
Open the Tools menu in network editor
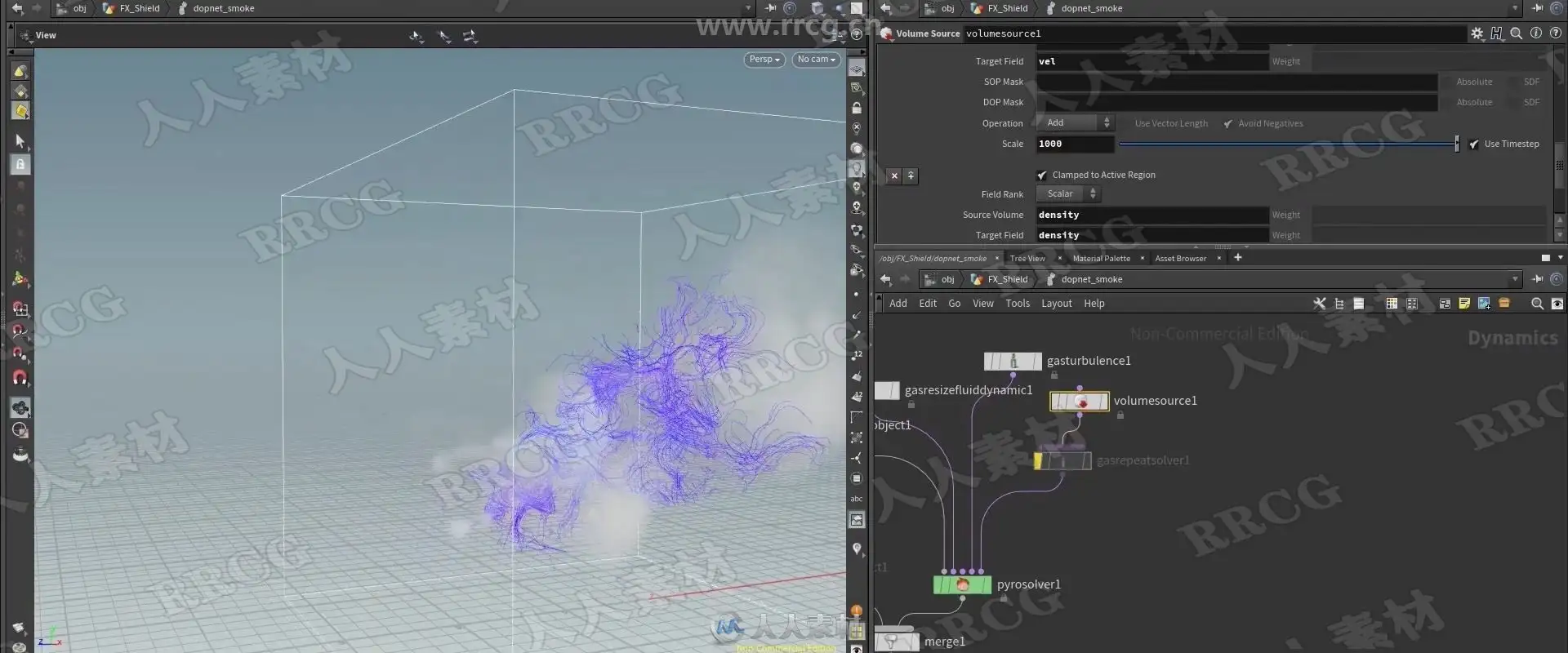1018,304
